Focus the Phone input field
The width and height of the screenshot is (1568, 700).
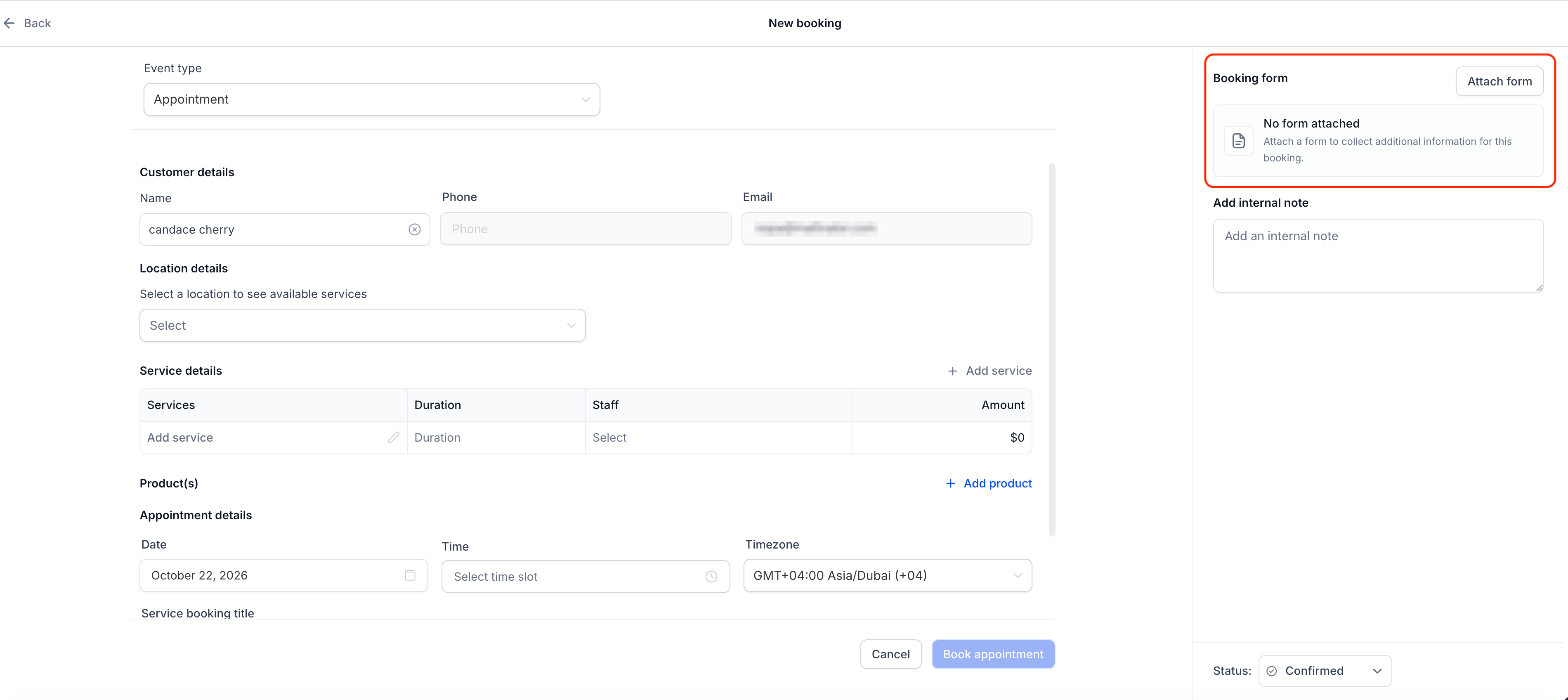pyautogui.click(x=586, y=229)
